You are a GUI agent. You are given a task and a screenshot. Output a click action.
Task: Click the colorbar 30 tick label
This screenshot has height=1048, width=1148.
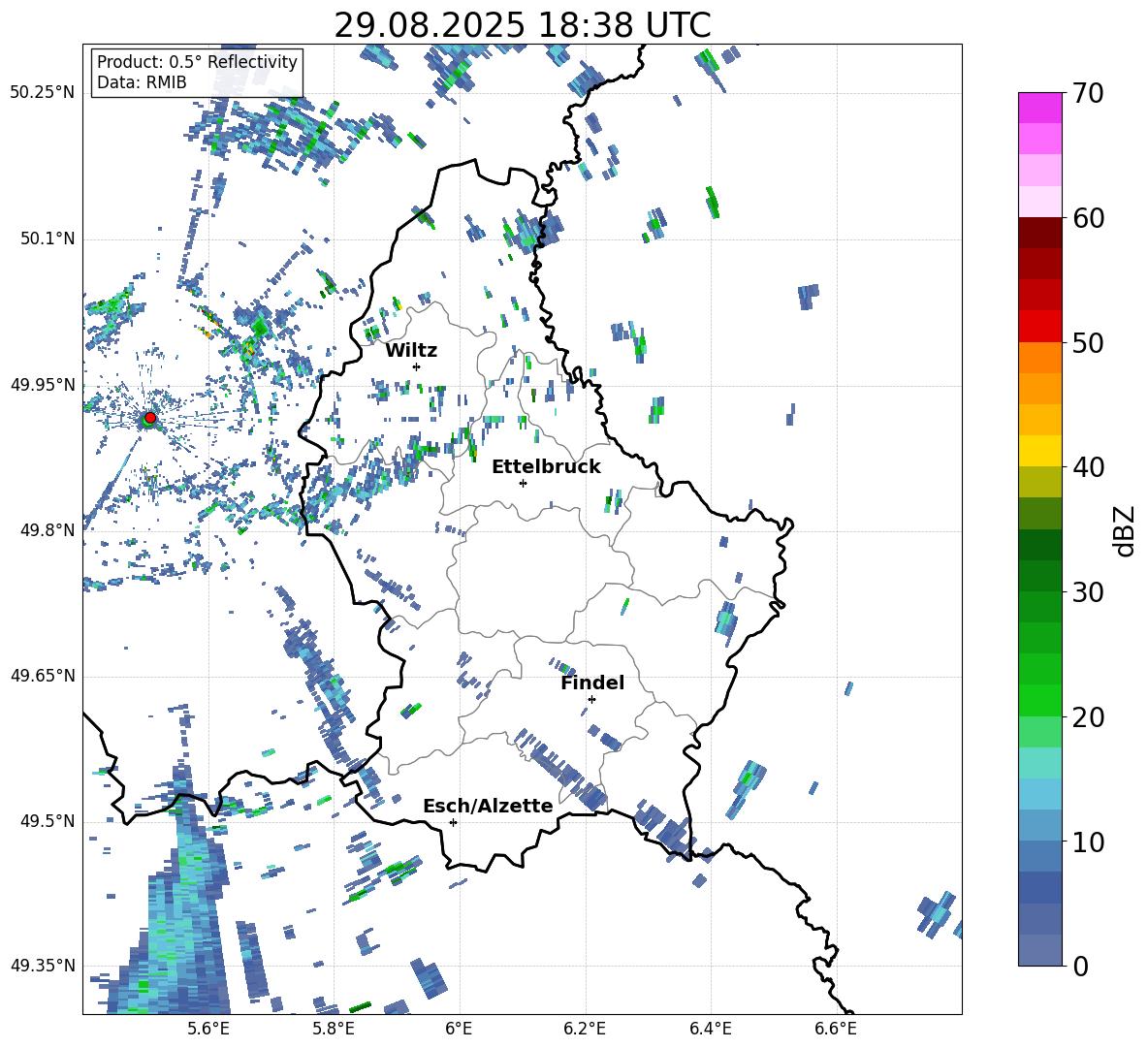click(1088, 592)
